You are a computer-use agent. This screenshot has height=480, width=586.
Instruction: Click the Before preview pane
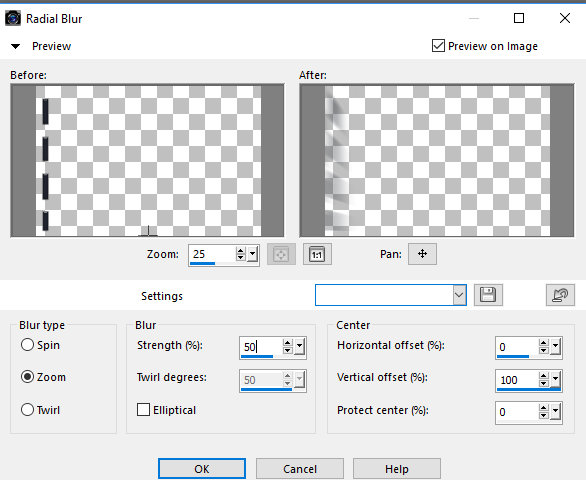tap(147, 160)
